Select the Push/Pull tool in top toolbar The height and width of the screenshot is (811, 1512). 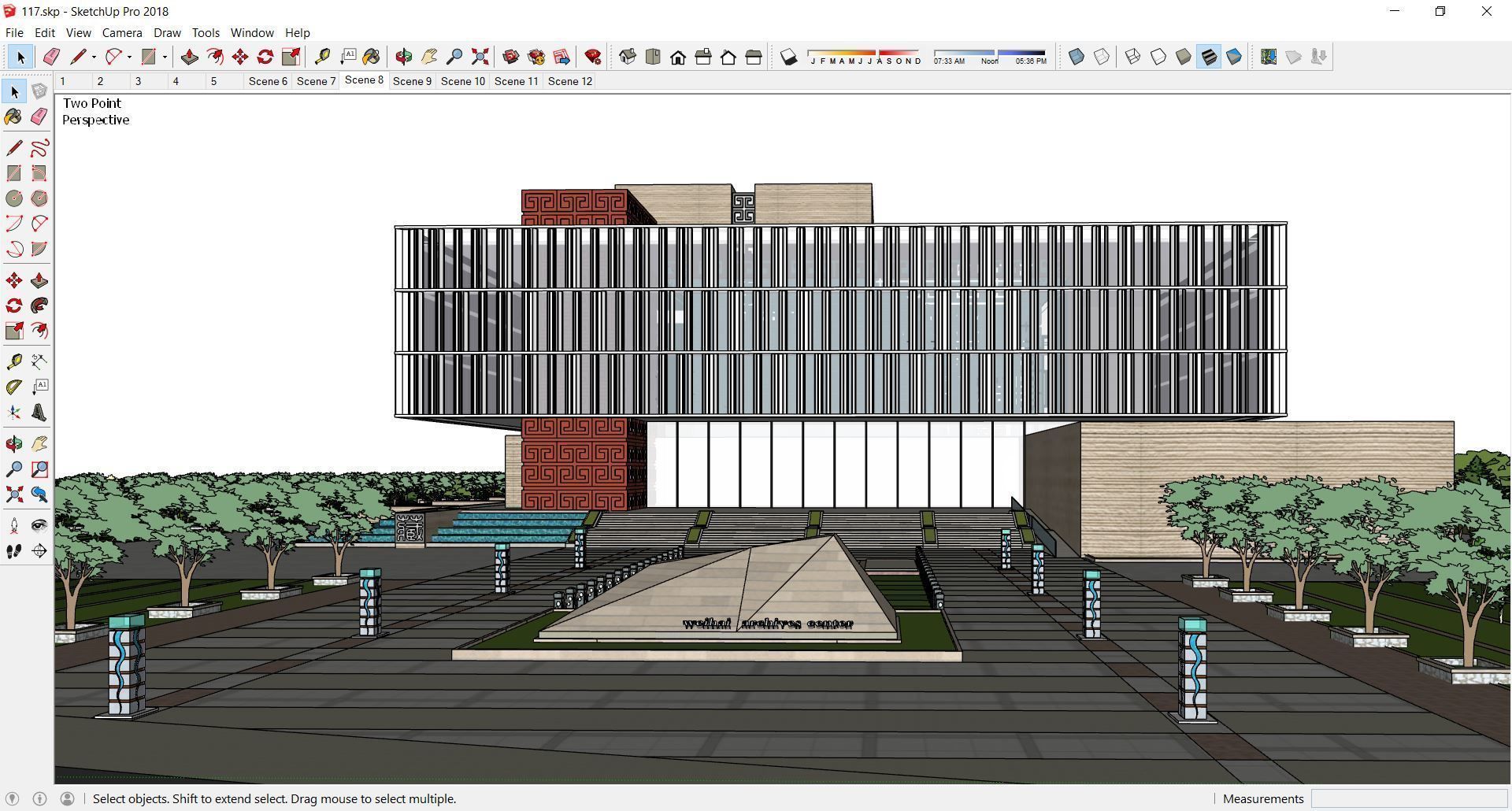tap(189, 57)
